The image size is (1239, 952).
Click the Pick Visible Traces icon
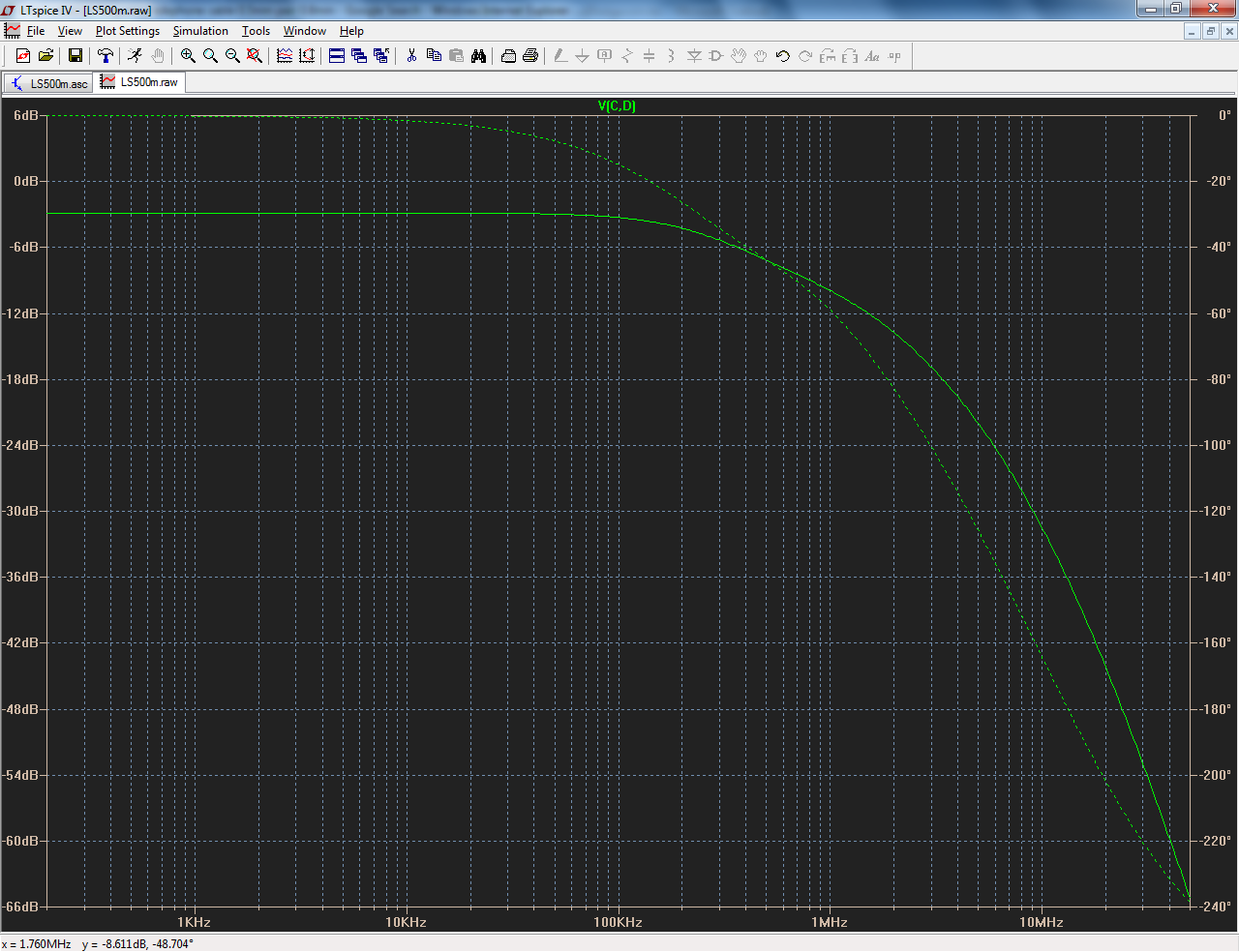click(x=285, y=56)
